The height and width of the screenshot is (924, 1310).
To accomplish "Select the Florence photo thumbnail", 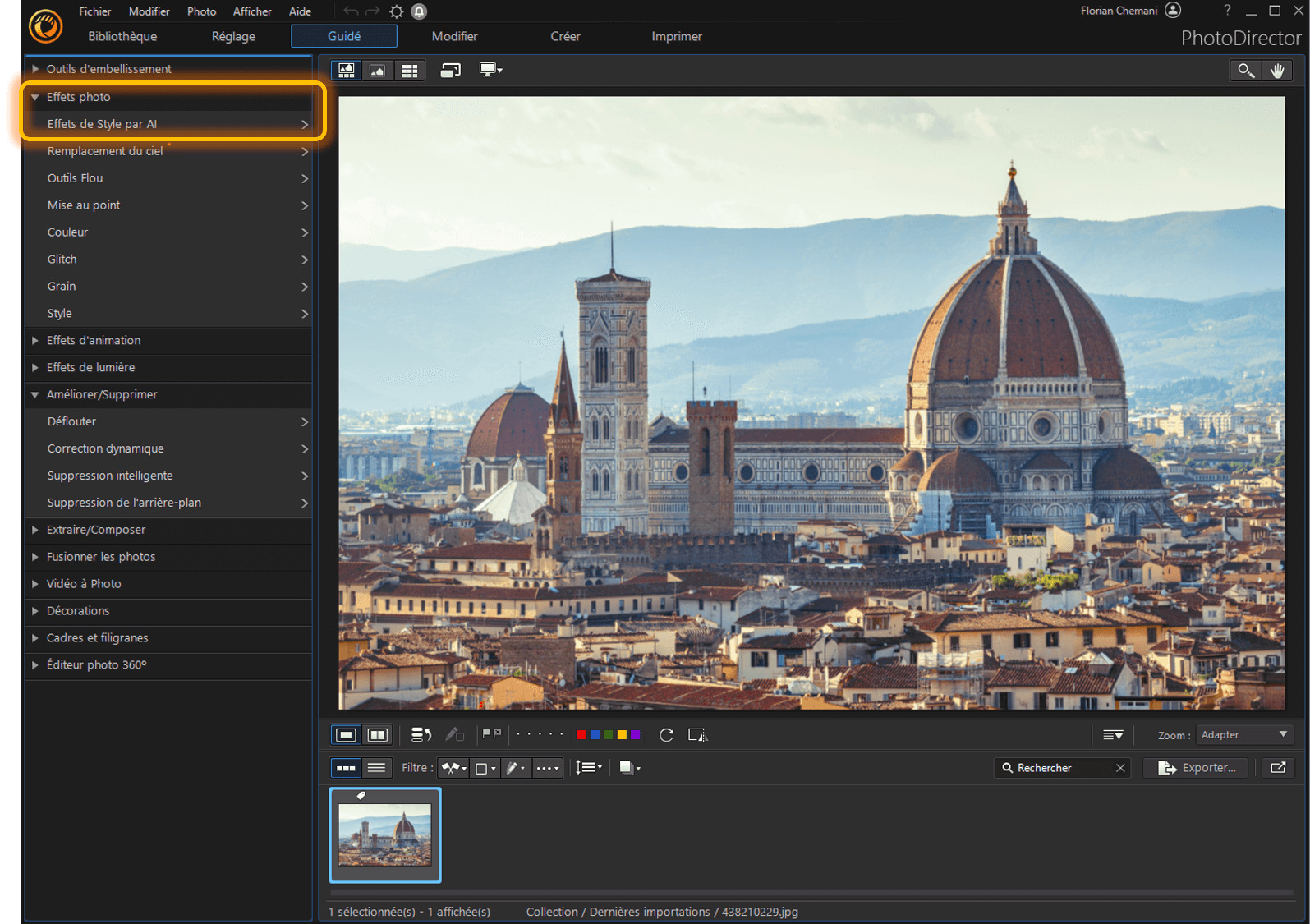I will click(x=385, y=834).
